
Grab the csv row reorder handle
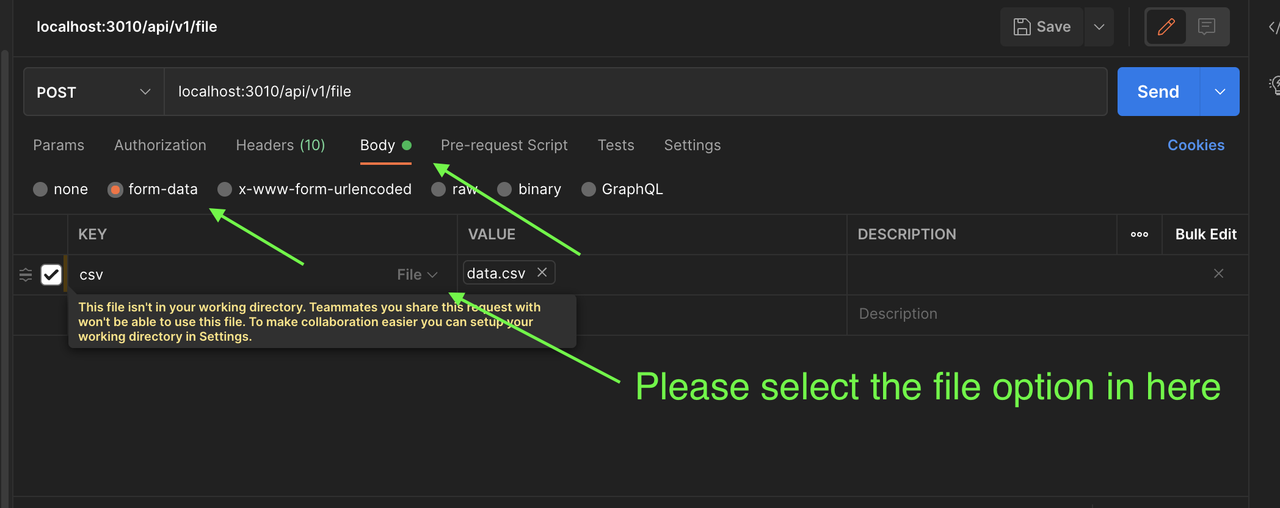(26, 274)
